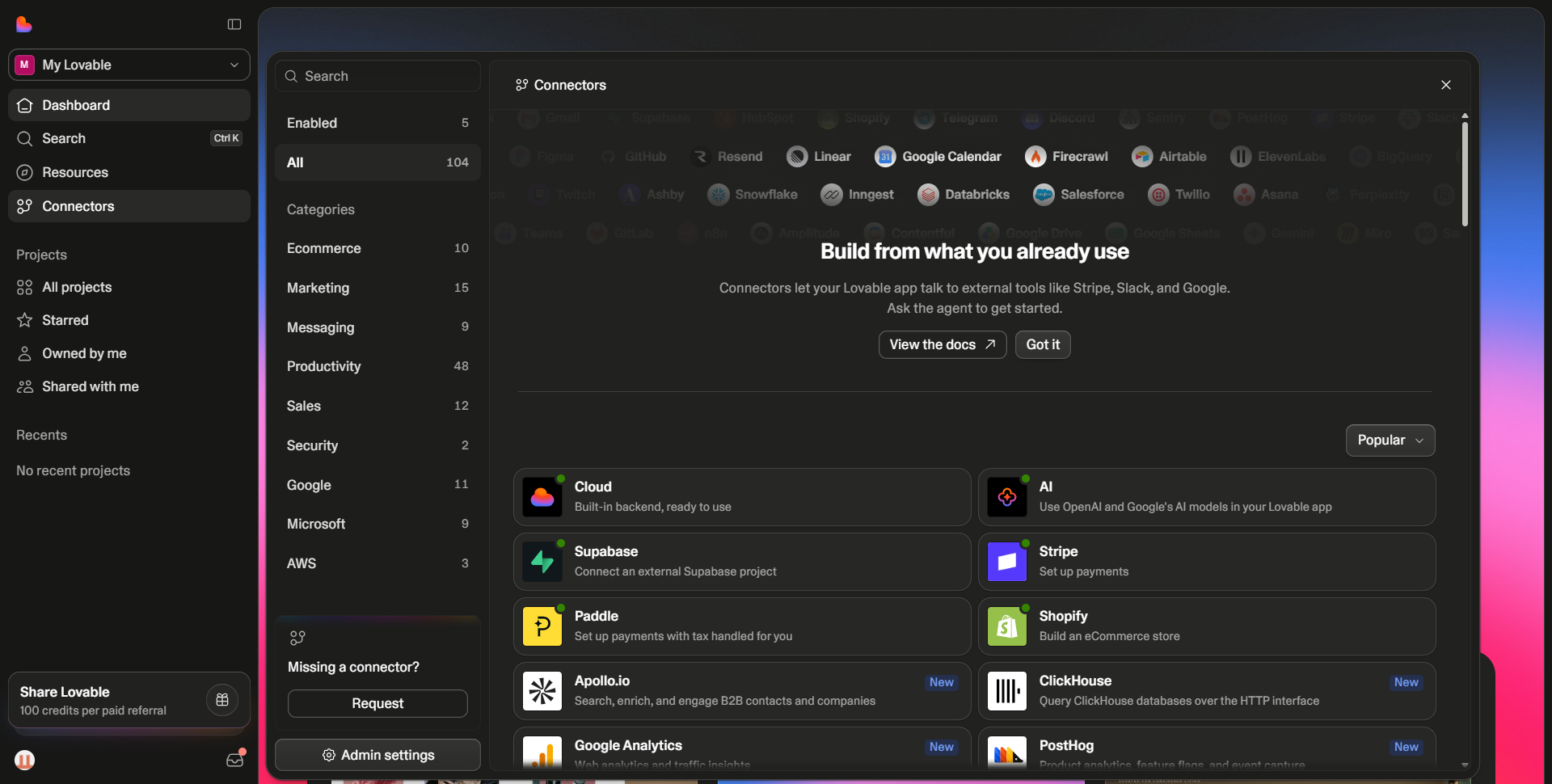
Task: Click the Databricks logo chip
Action: [964, 195]
